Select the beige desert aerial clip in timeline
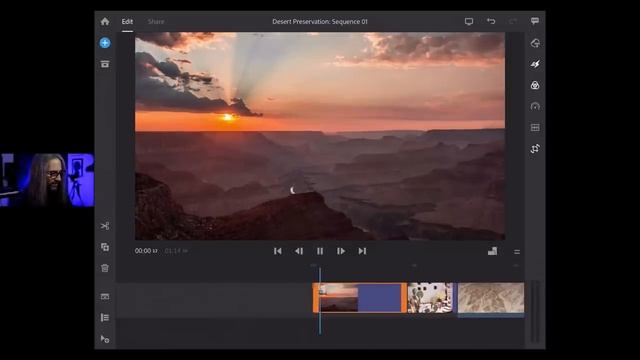This screenshot has height=360, width=640. [491, 299]
